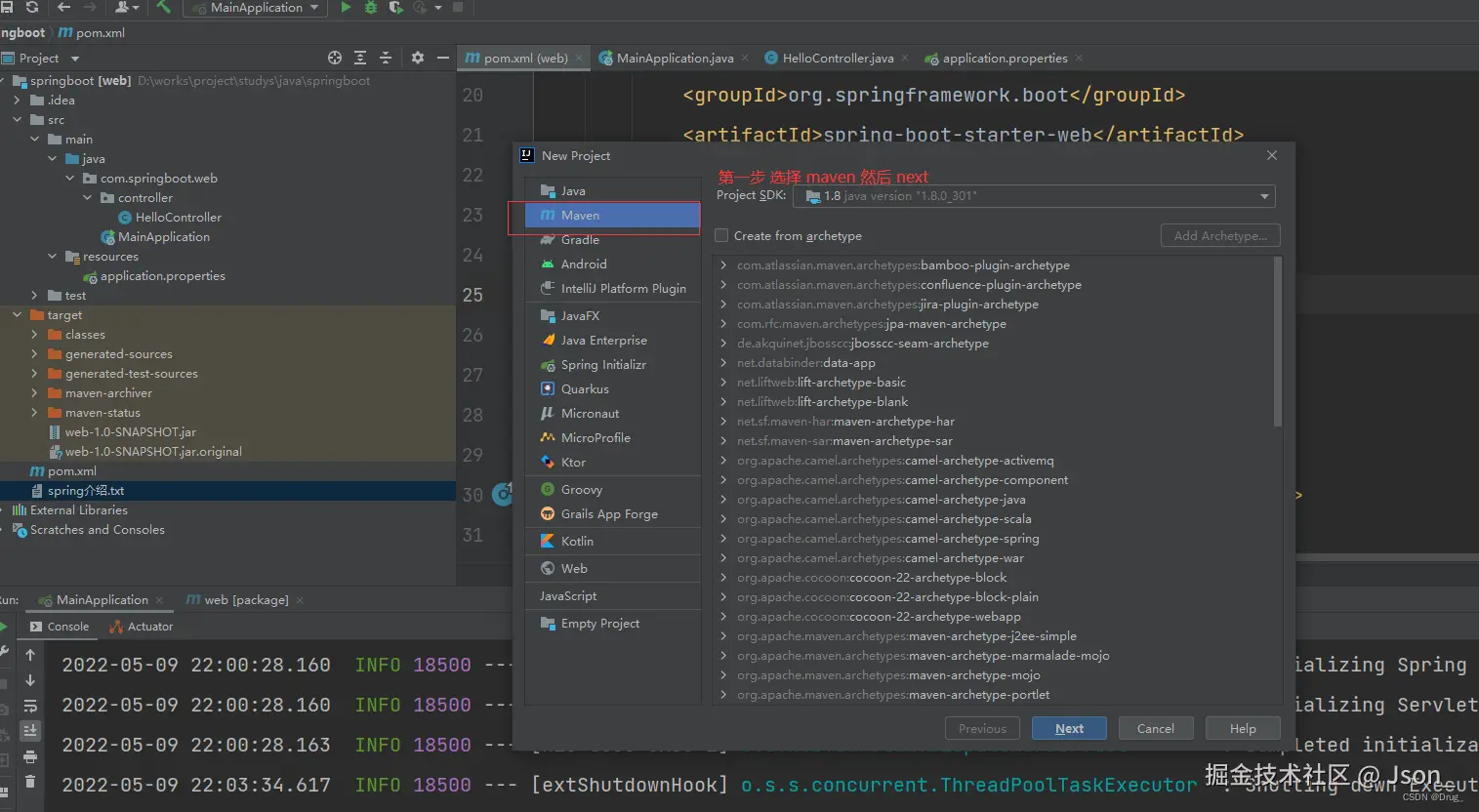The height and width of the screenshot is (812, 1479).
Task: Collapse the src folder in Project tree
Action: [x=18, y=119]
